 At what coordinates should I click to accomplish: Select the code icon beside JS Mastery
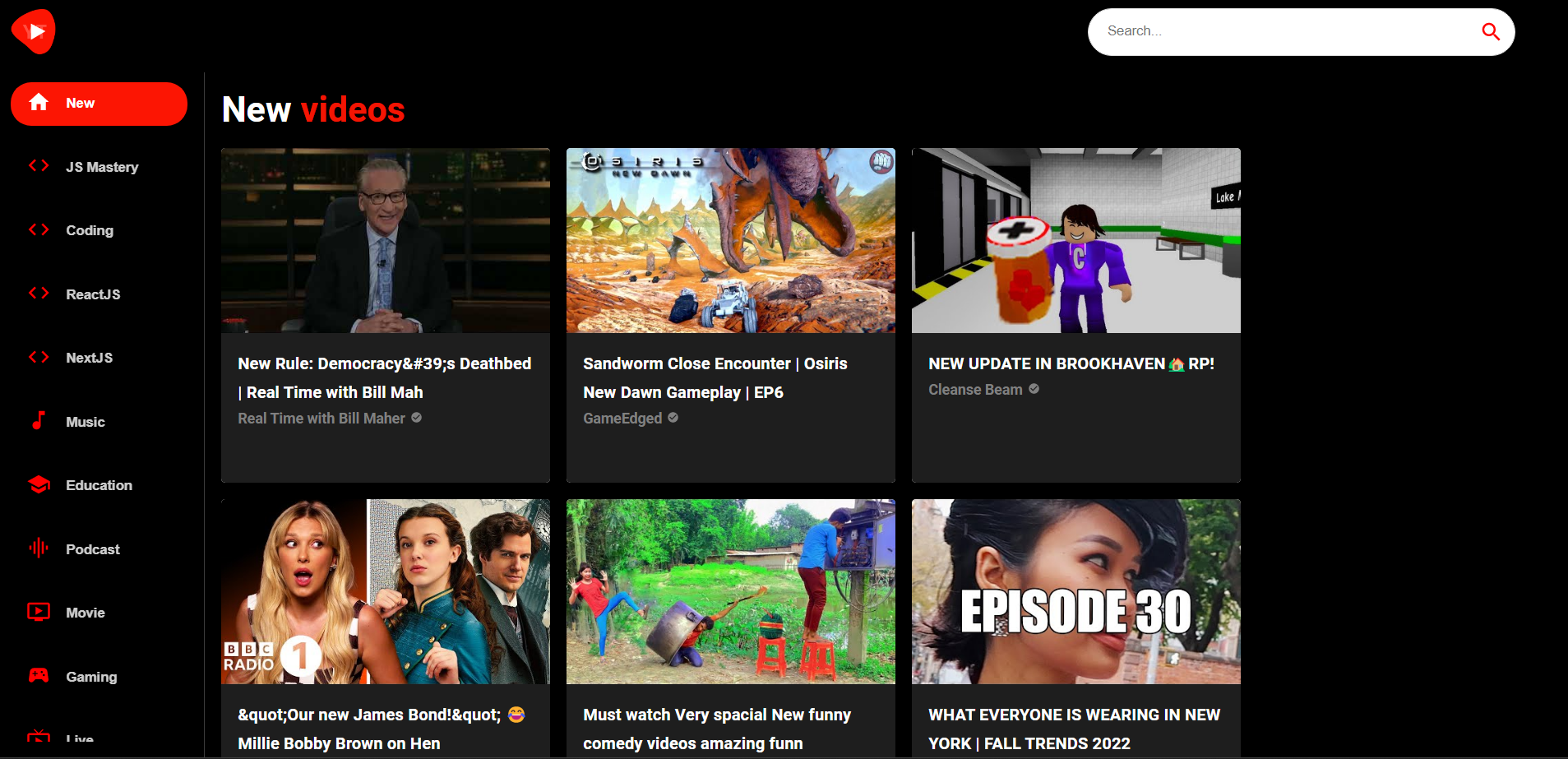coord(39,166)
